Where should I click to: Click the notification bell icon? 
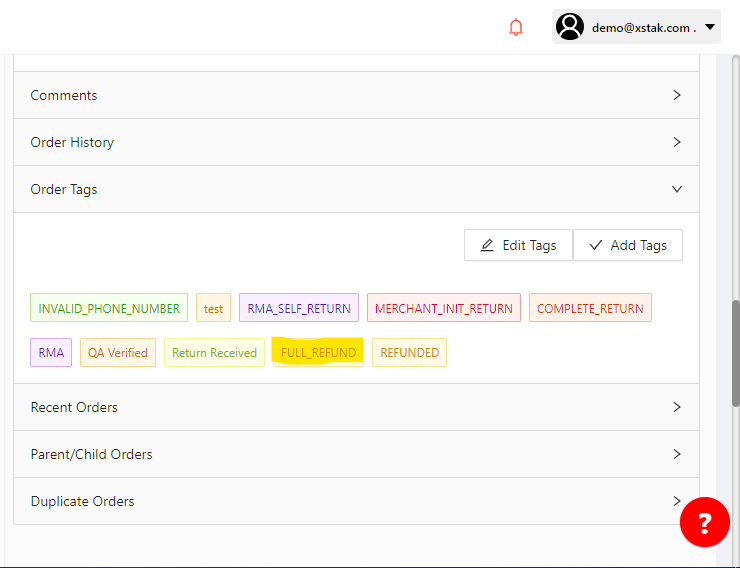point(516,28)
